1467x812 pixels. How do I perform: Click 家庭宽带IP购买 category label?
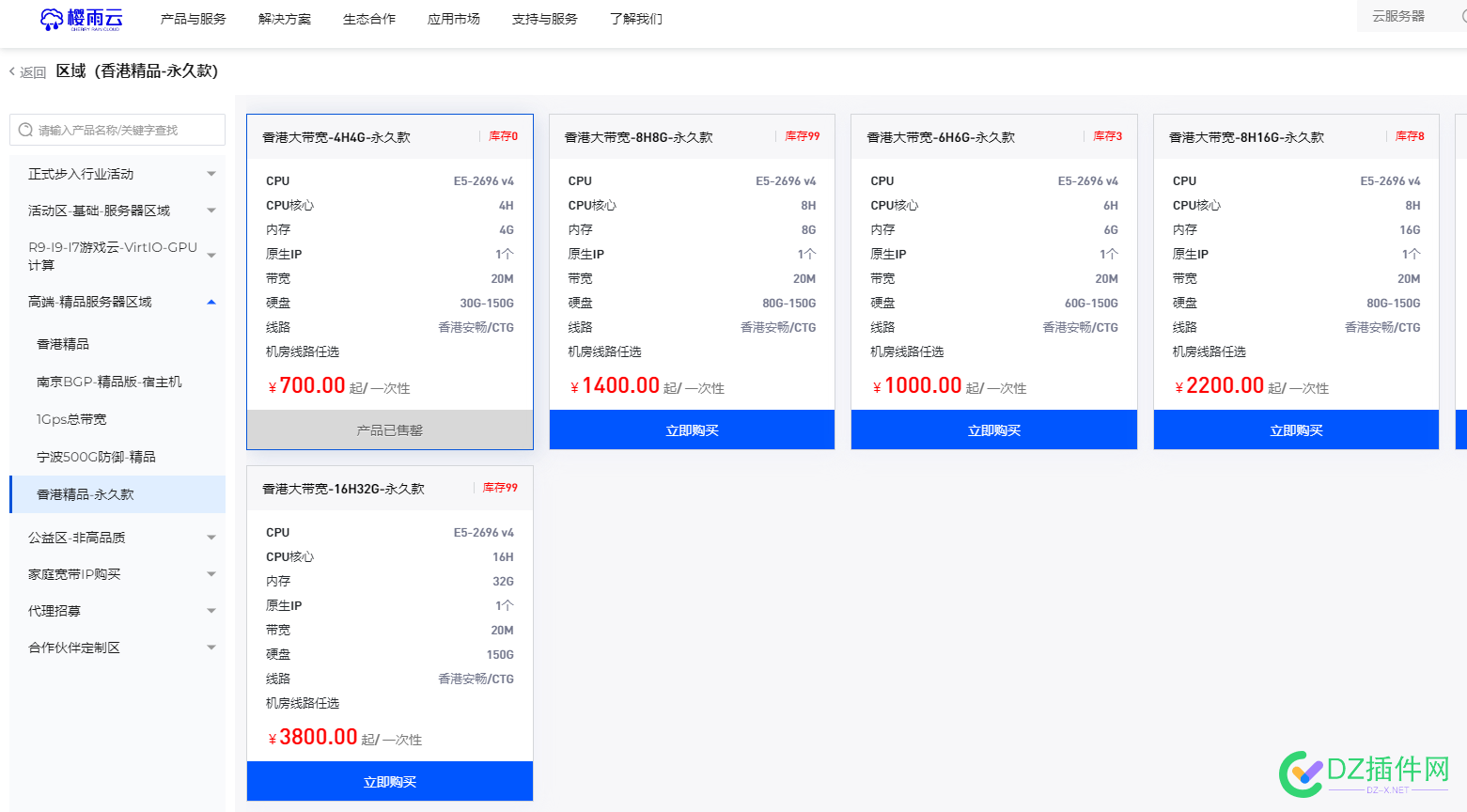coord(74,574)
